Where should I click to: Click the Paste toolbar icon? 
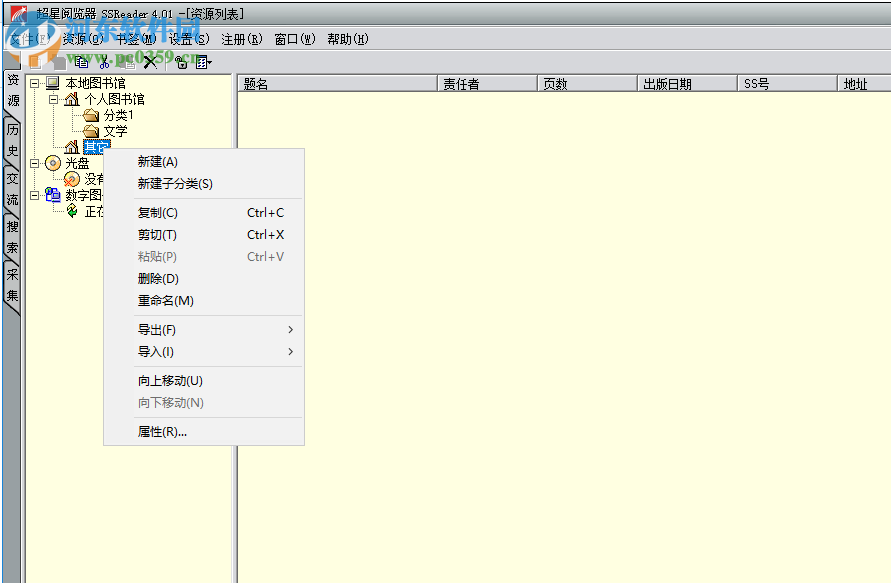[x=129, y=62]
